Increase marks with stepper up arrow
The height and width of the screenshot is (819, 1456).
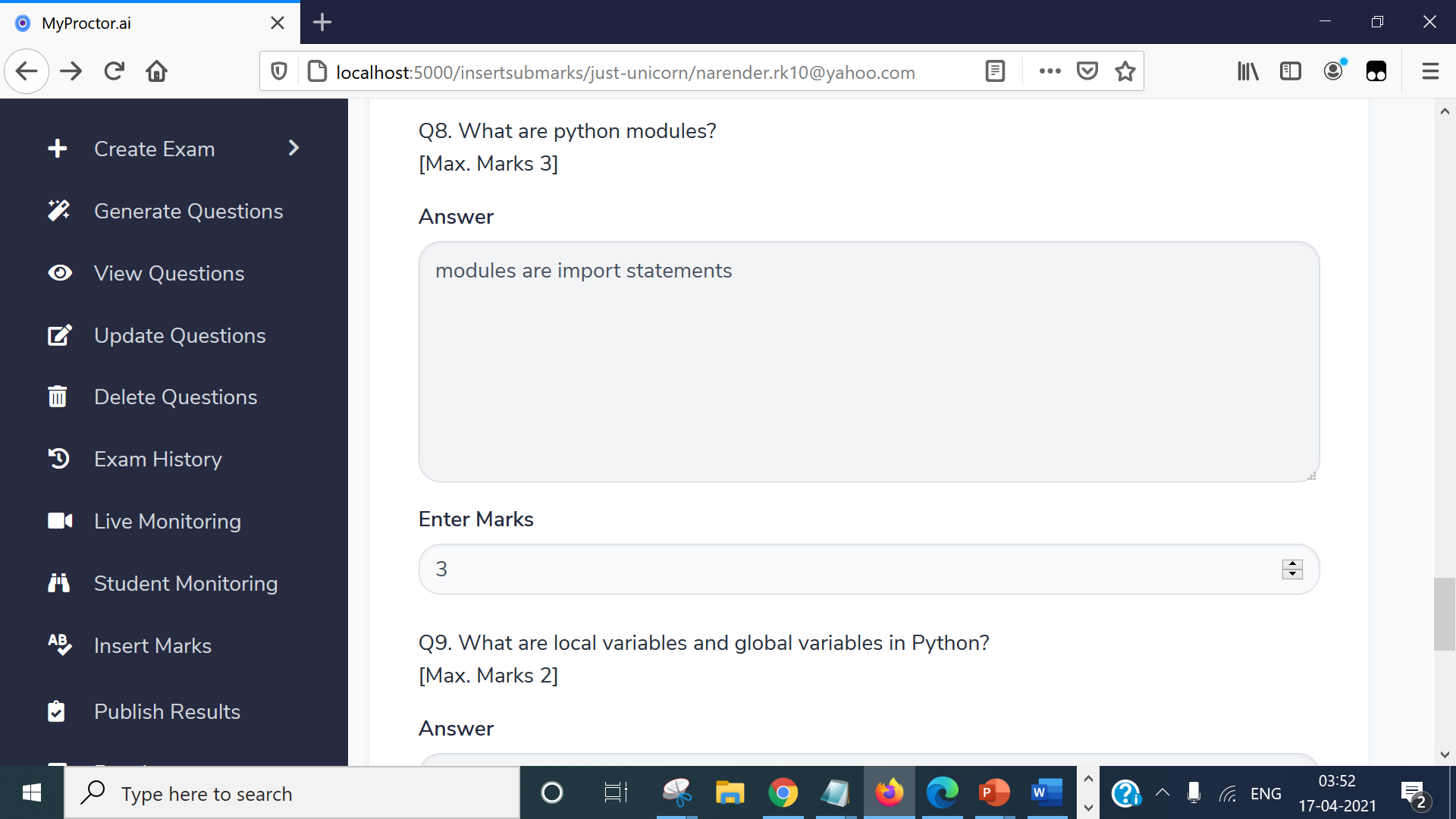[x=1292, y=563]
